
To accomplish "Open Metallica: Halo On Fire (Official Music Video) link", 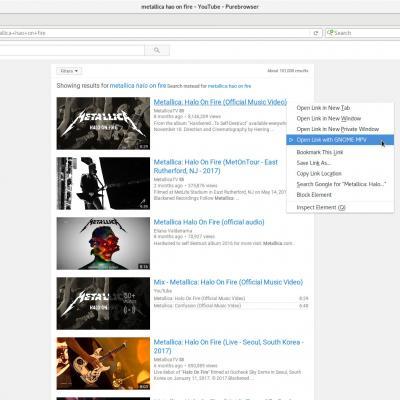I will point(220,102).
